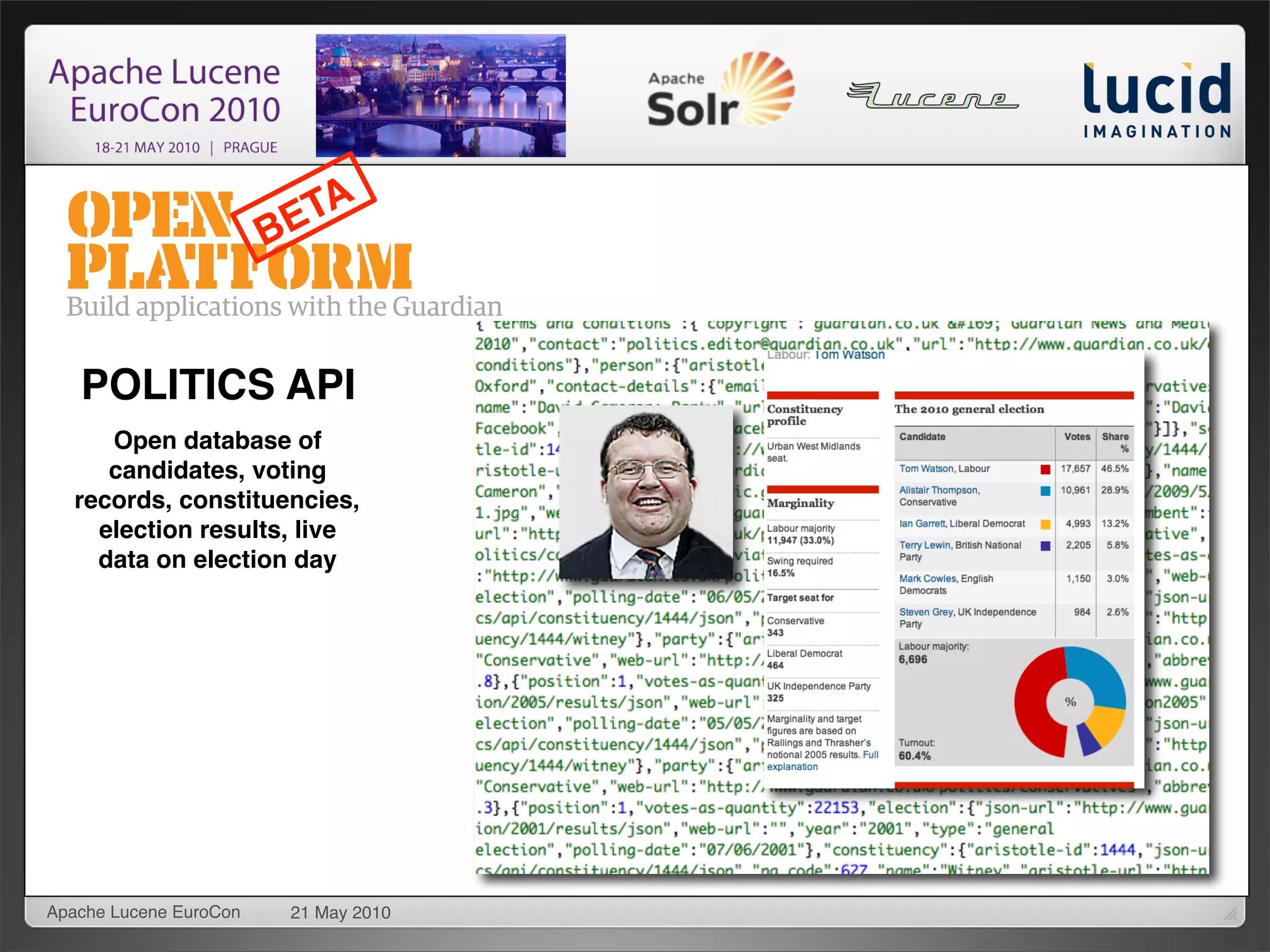The width and height of the screenshot is (1270, 952).
Task: Click the Marginality heading
Action: (x=801, y=503)
